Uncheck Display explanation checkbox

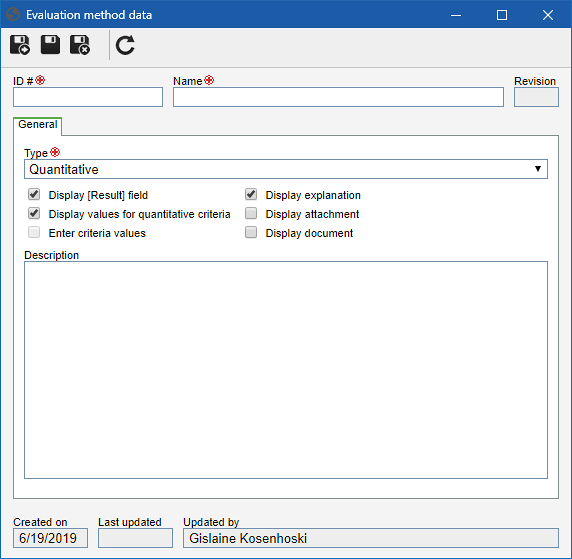[251, 194]
